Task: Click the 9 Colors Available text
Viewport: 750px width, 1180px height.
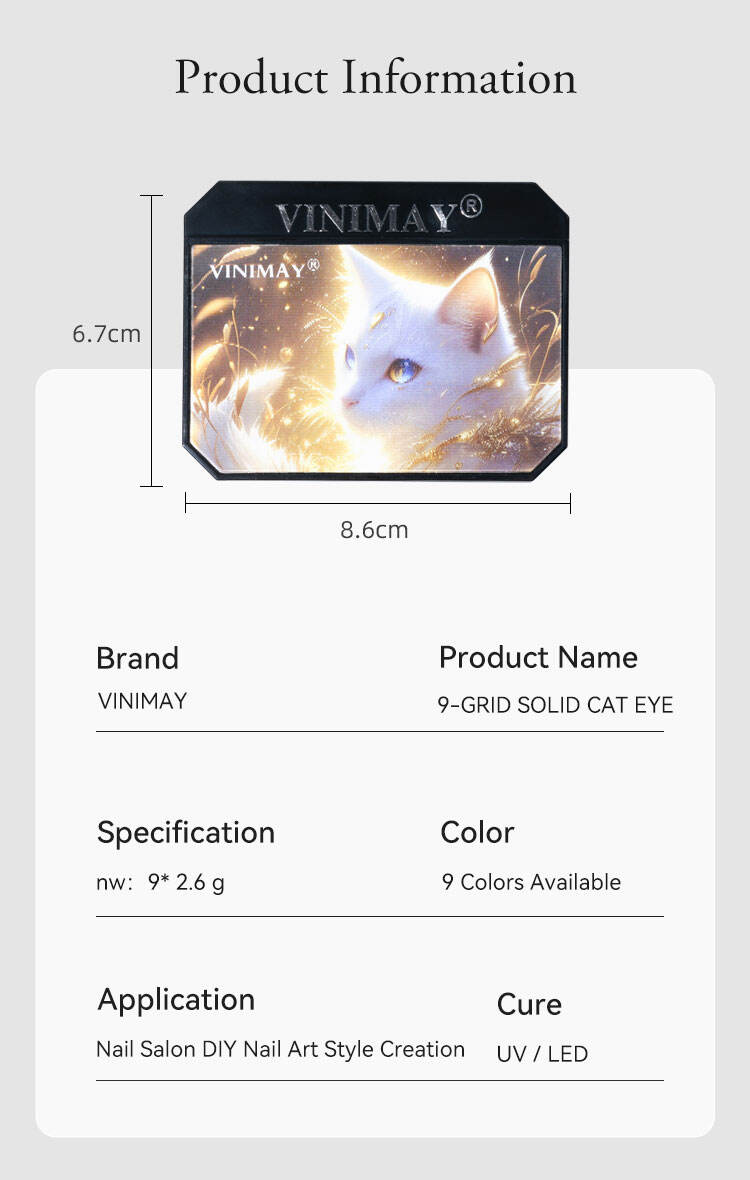Action: point(531,882)
